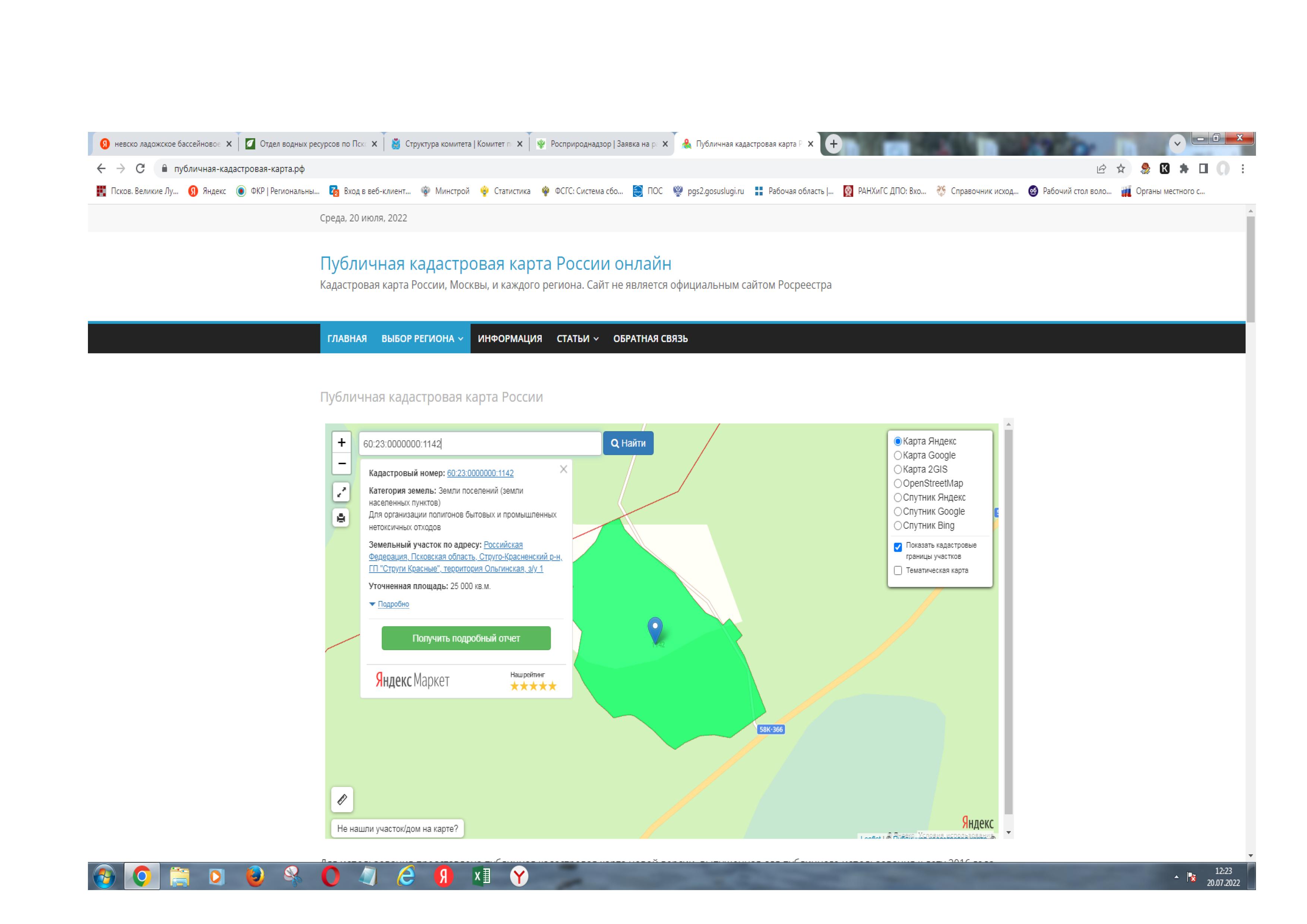
Task: Toggle fullscreen map view icon
Action: 341,493
